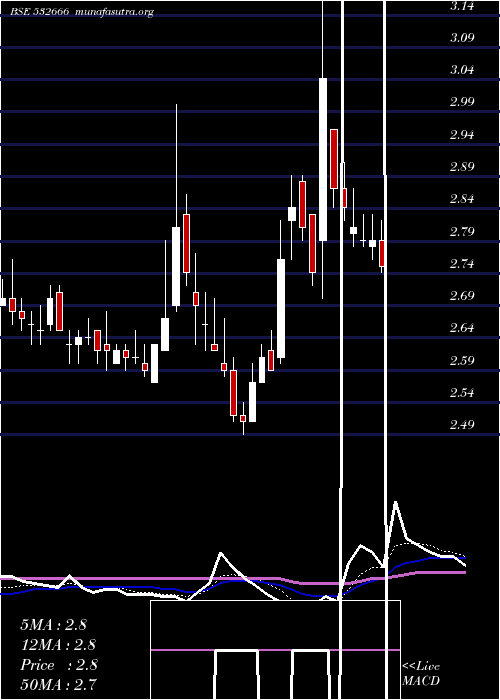Select the 3.09 price axis label

(x=462, y=38)
